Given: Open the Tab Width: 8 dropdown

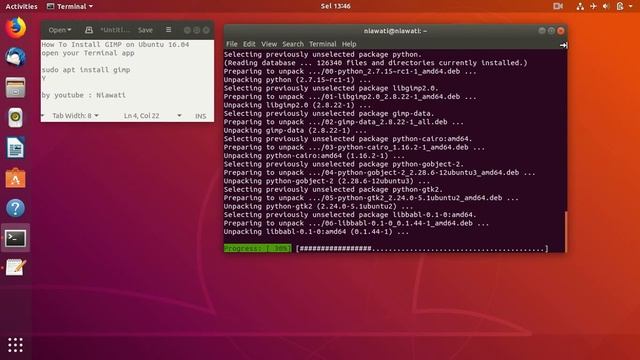Looking at the screenshot, I should pos(75,116).
